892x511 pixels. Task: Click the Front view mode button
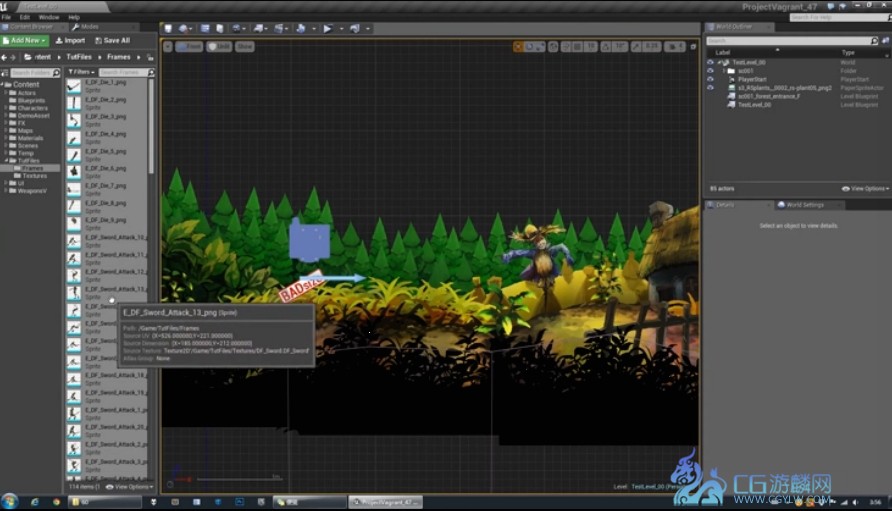pyautogui.click(x=189, y=47)
